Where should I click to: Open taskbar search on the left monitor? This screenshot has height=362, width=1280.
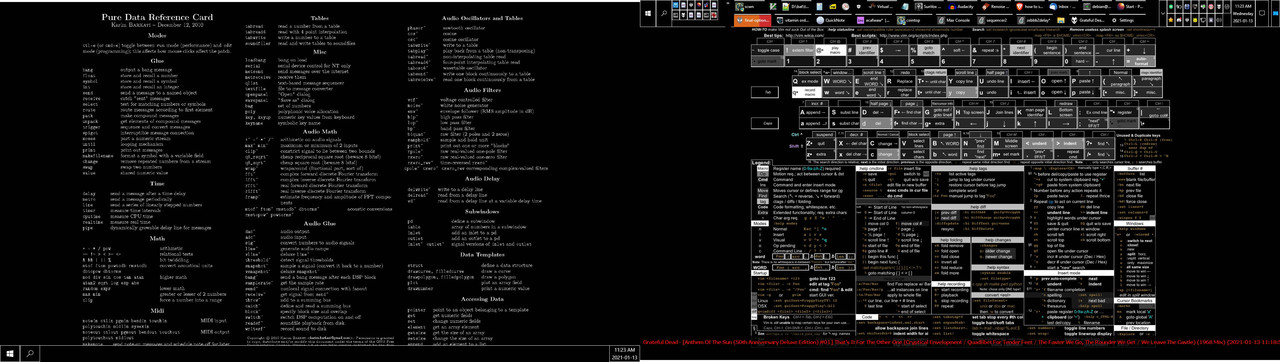coord(29,354)
